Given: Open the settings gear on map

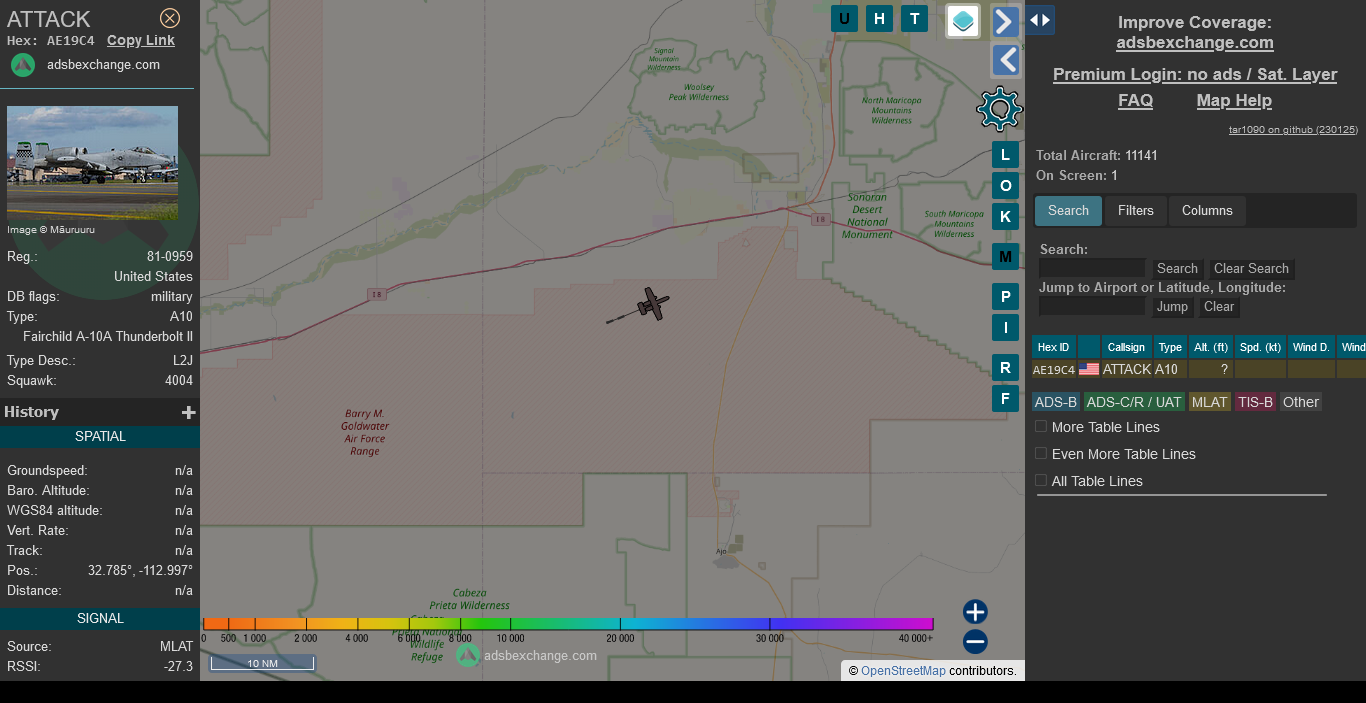Looking at the screenshot, I should click(x=1000, y=109).
